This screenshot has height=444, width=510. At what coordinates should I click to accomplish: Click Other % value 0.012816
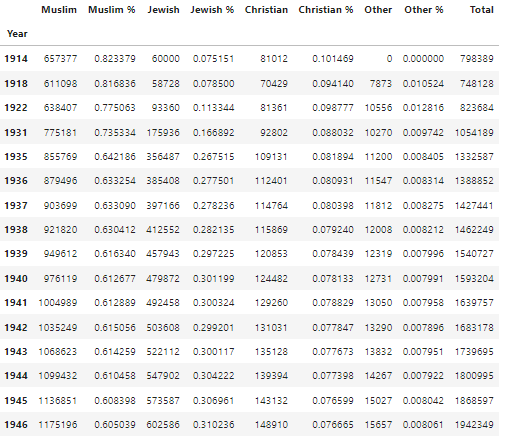click(x=423, y=108)
